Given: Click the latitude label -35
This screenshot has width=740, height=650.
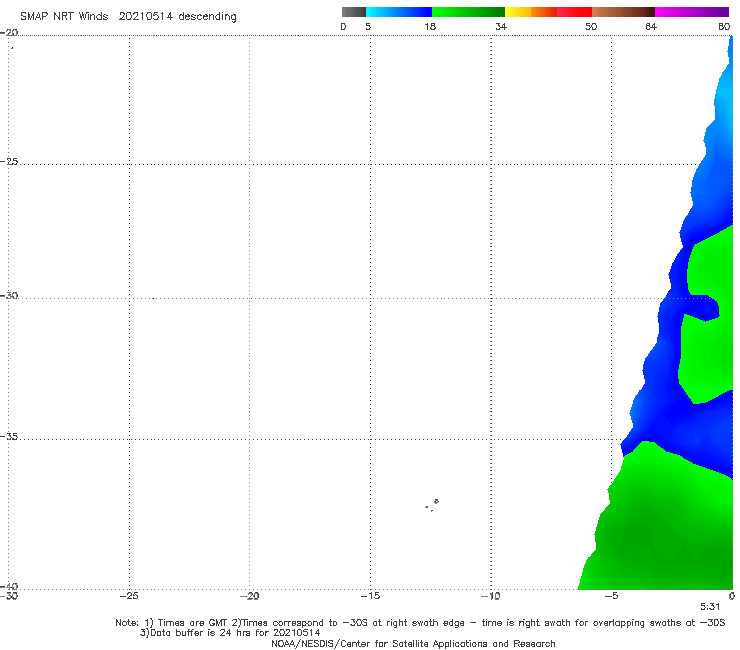Looking at the screenshot, I should 9,437.
